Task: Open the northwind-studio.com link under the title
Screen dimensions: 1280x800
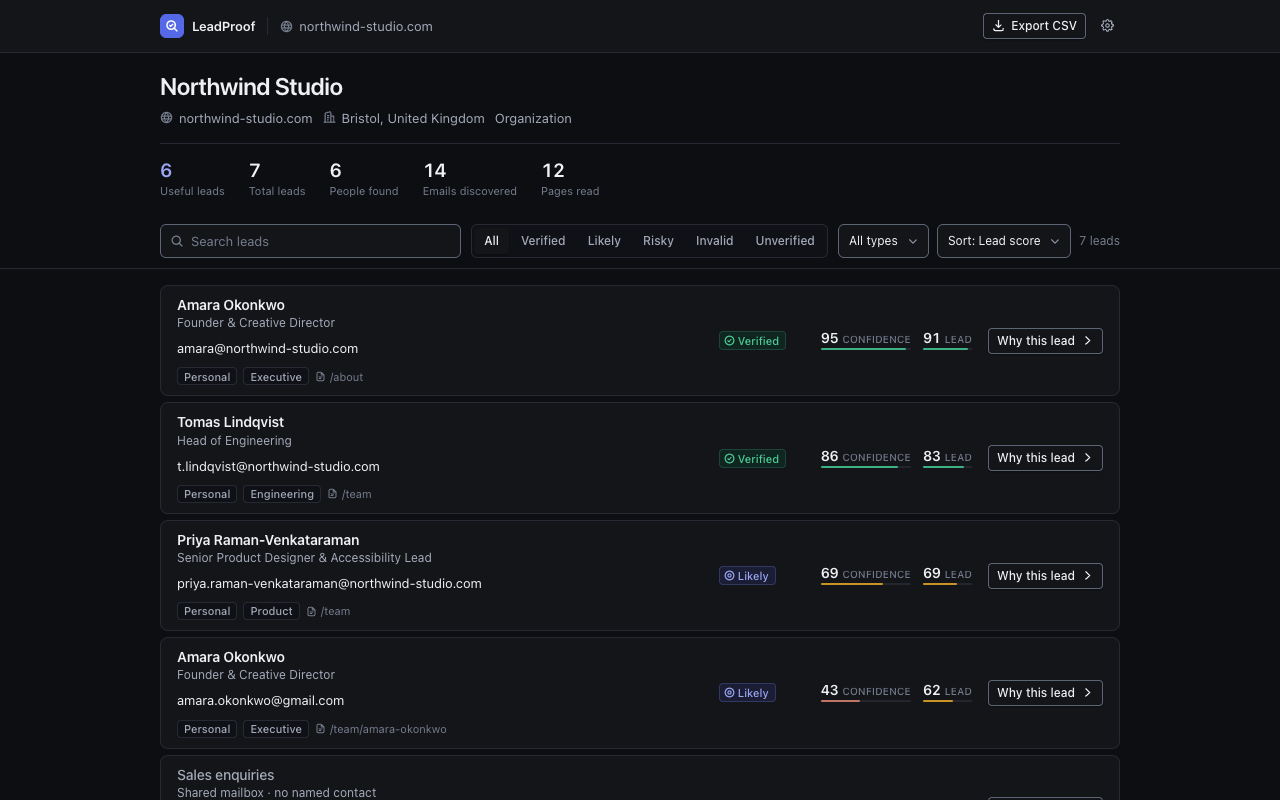Action: 245,118
